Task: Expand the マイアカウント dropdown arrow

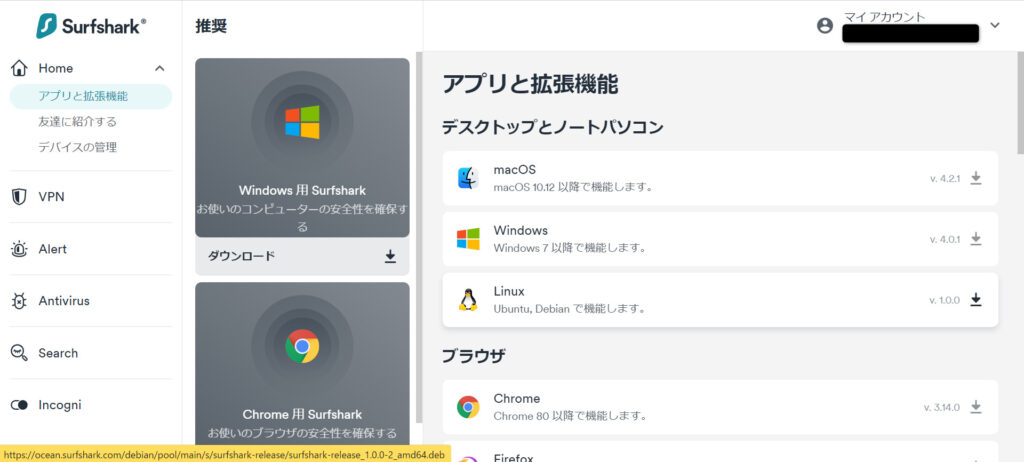Action: click(x=995, y=25)
